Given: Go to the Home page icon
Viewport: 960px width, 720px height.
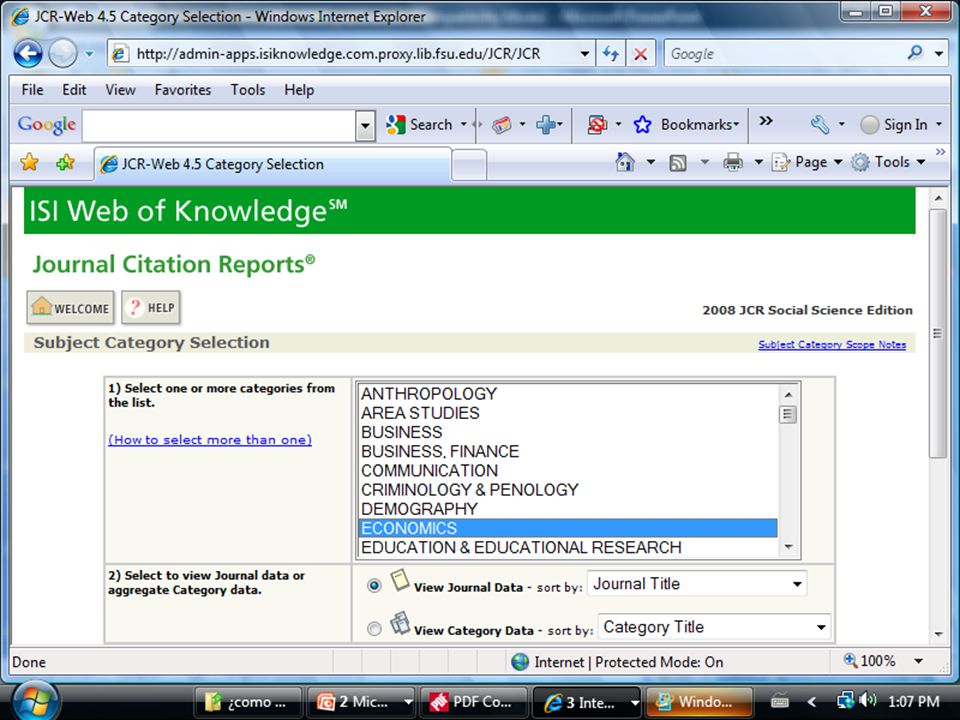Looking at the screenshot, I should tap(624, 162).
